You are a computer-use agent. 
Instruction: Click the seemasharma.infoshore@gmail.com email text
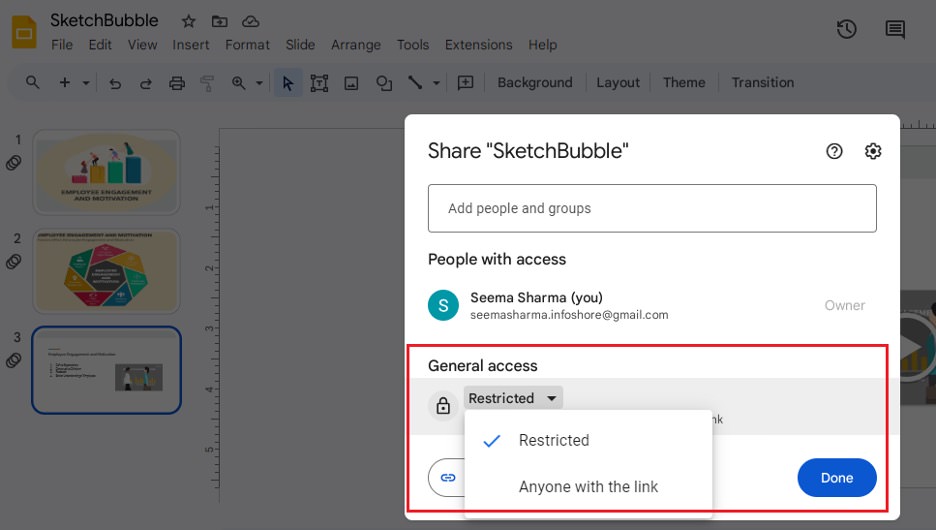569,315
